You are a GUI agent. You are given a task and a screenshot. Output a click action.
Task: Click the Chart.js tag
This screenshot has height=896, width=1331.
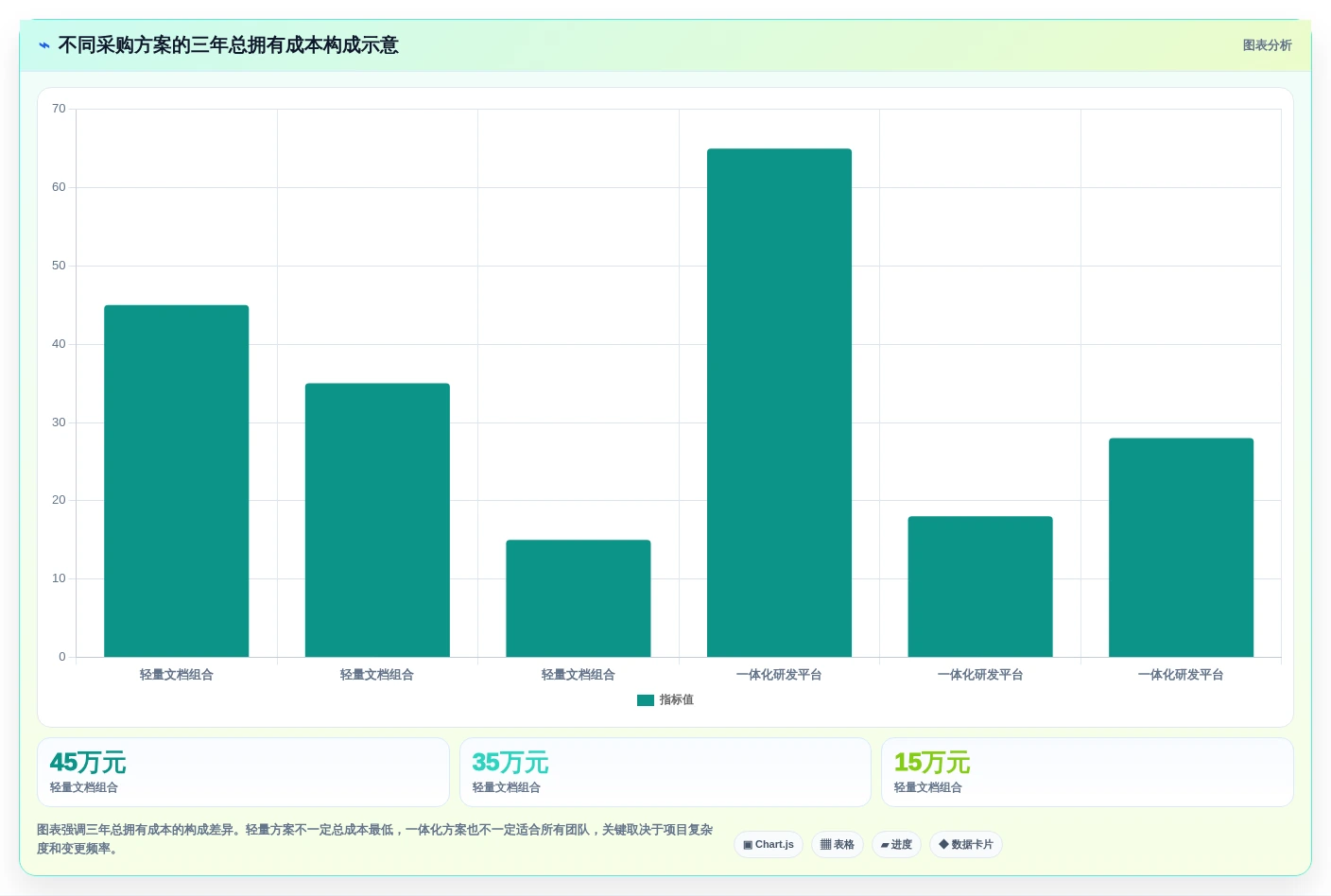tap(769, 845)
